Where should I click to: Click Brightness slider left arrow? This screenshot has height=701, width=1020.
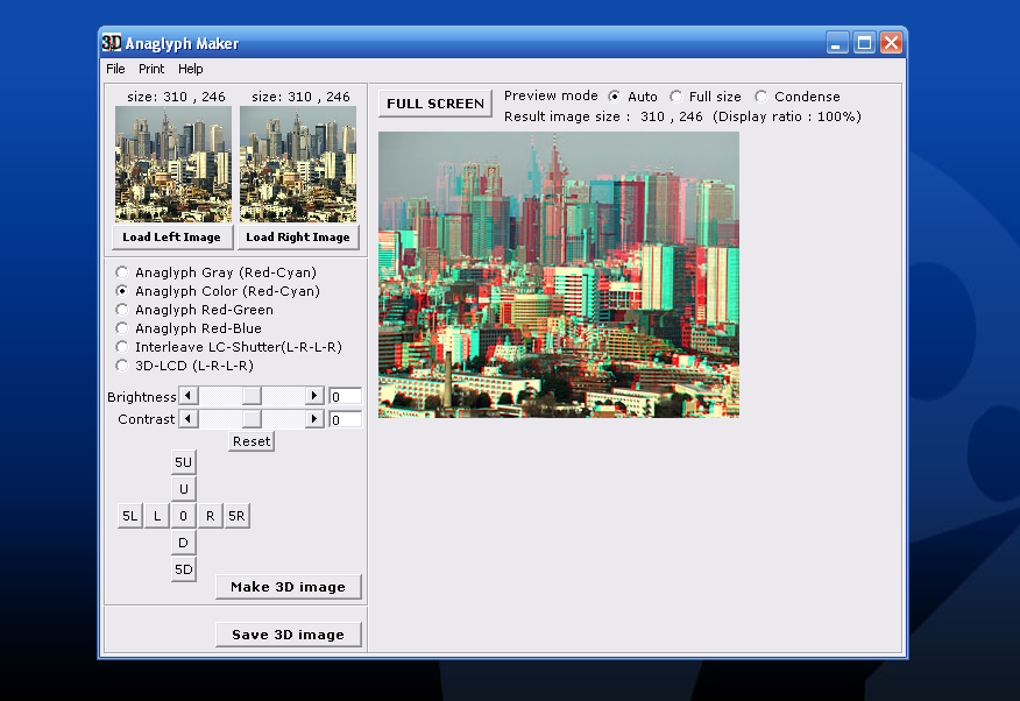189,396
